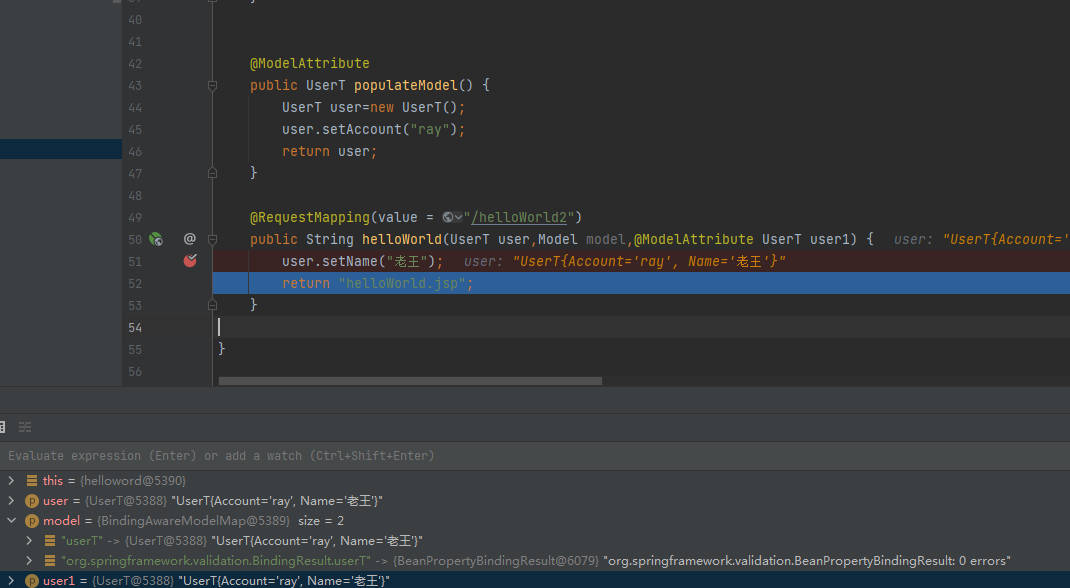Collapse helloWorld method via fold marker on line 50

point(212,239)
